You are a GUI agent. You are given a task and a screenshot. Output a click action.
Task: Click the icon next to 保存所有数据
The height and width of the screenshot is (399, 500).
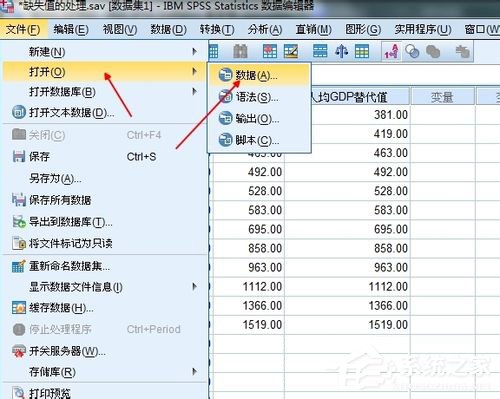pos(19,200)
